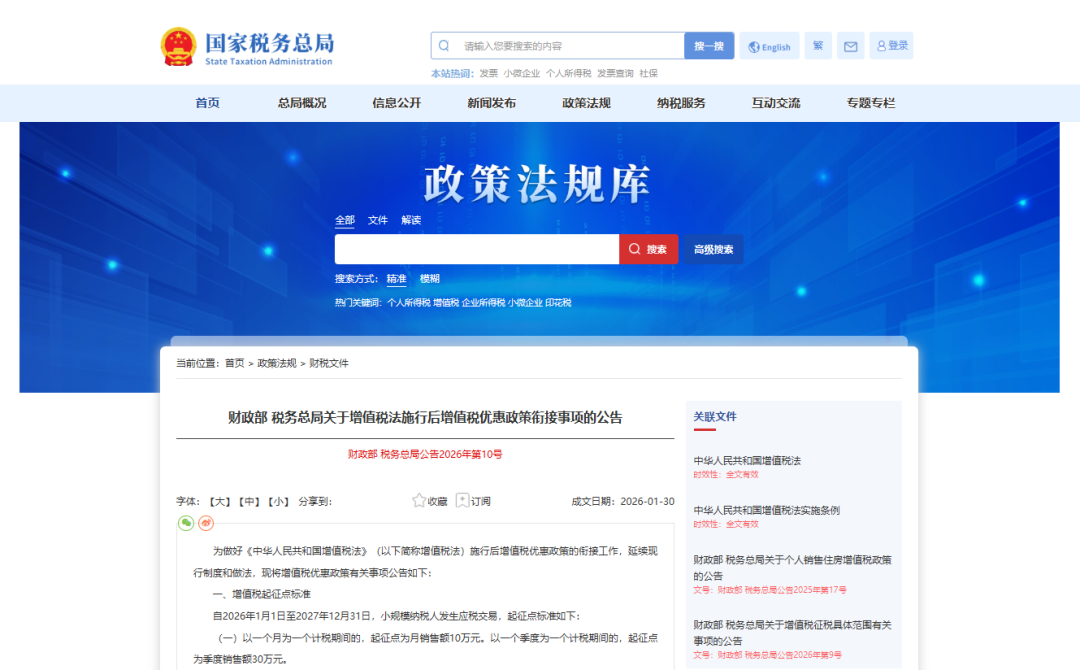Viewport: 1080px width, 670px height.
Task: Click the 高级搜索 advanced search button
Action: point(713,248)
